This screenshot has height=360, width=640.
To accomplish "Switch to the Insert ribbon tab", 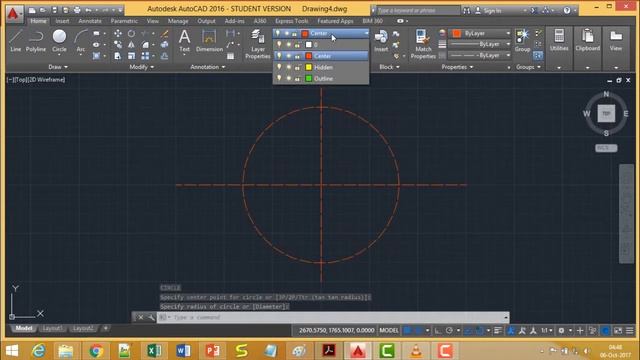I will (62, 21).
